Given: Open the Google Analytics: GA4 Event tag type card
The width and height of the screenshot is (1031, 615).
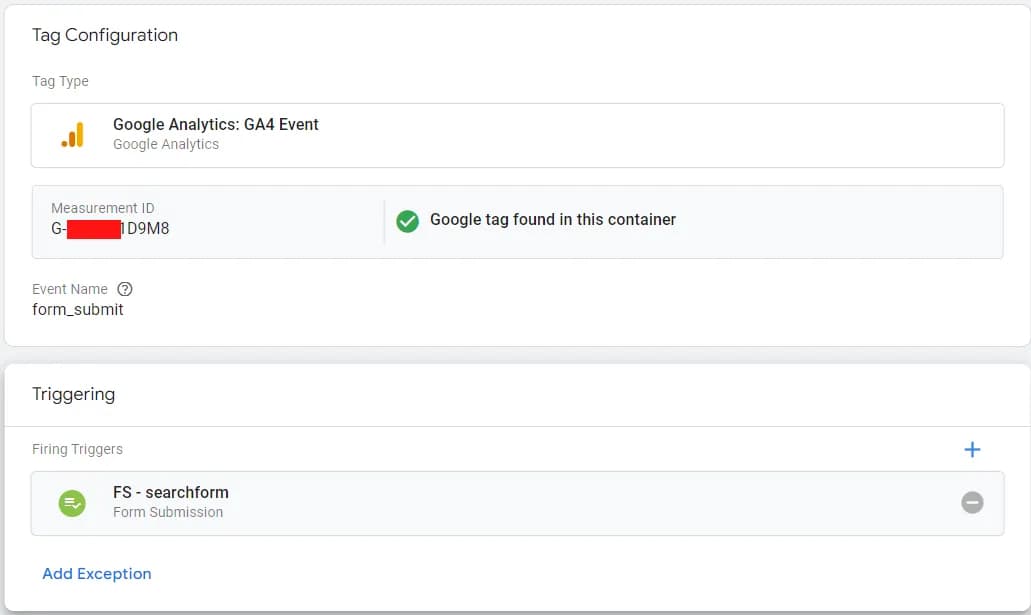Looking at the screenshot, I should click(x=520, y=134).
